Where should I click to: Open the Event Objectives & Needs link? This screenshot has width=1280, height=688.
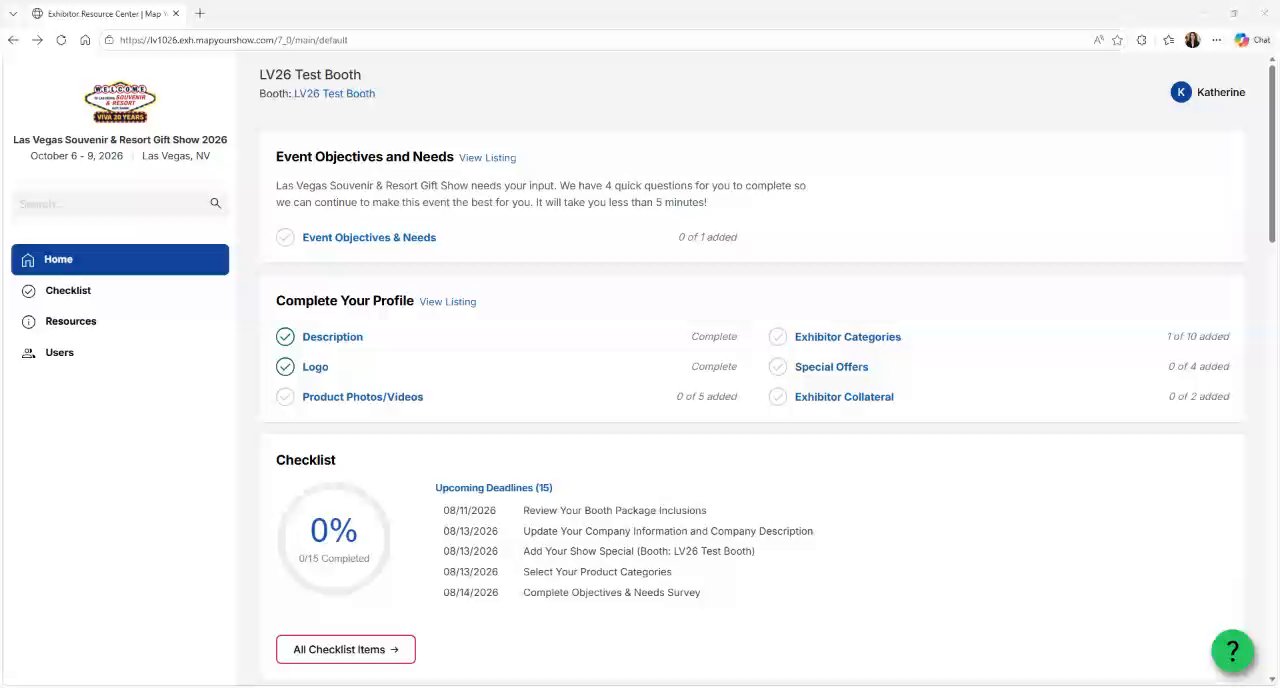coord(369,238)
